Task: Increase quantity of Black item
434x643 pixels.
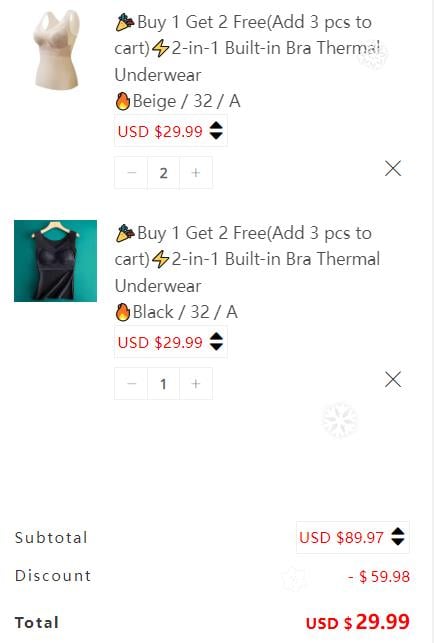Action: [x=196, y=384]
